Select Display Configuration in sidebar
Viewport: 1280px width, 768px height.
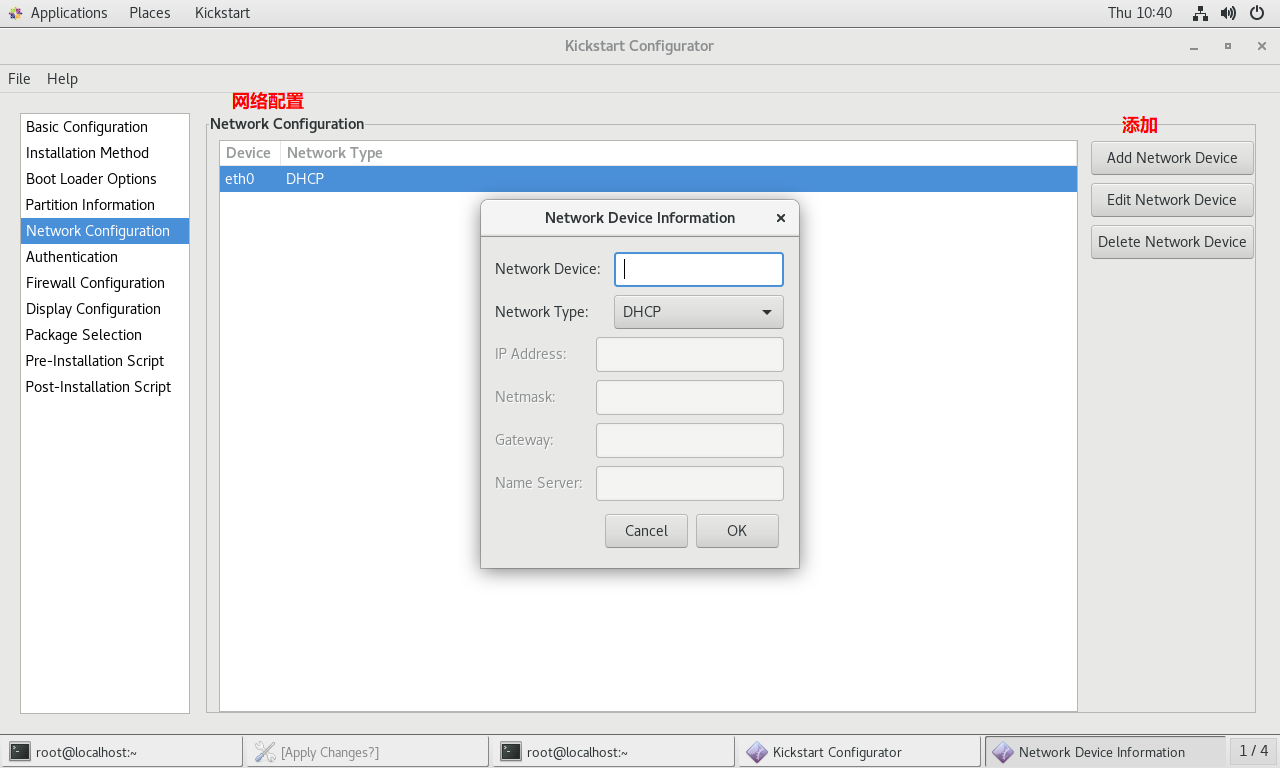[x=105, y=309]
